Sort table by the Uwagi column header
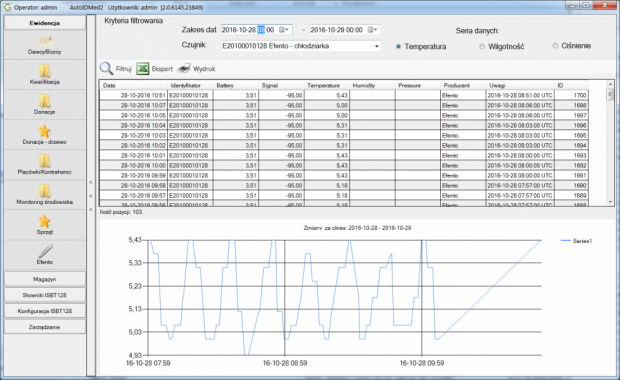Image resolution: width=620 pixels, height=380 pixels. coord(520,85)
